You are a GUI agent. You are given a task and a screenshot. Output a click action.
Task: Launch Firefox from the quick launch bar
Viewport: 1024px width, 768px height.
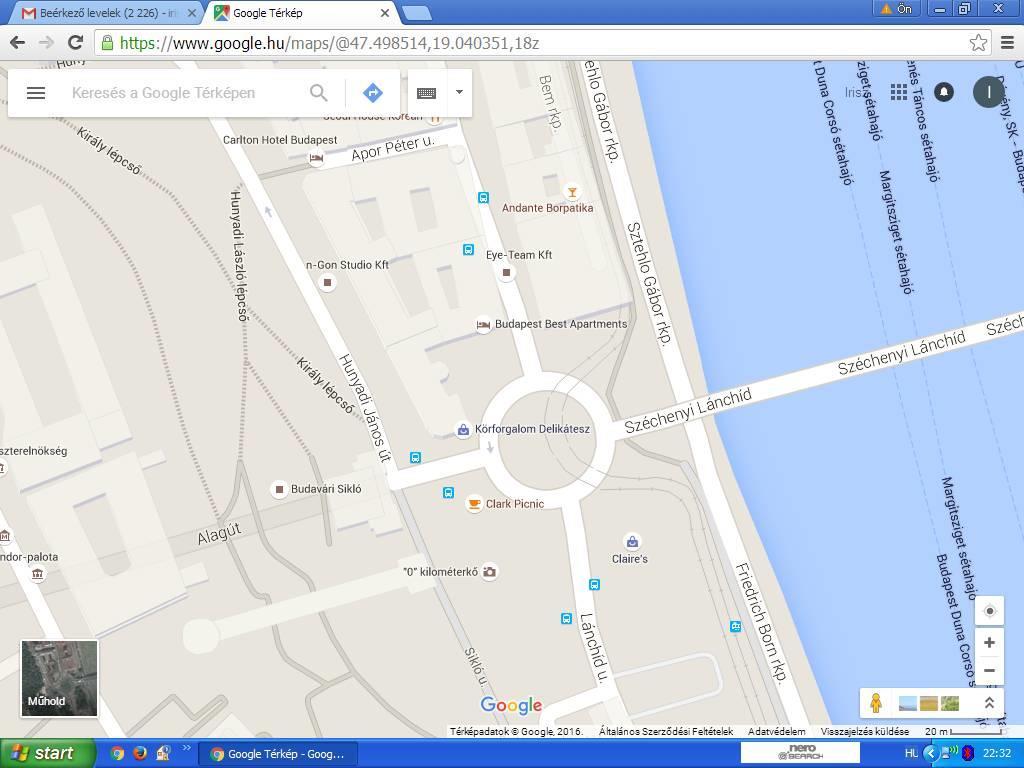[140, 754]
